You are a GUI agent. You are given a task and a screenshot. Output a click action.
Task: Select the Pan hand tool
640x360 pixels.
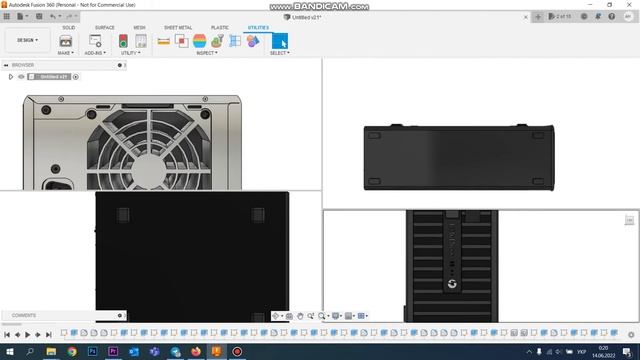click(x=300, y=316)
